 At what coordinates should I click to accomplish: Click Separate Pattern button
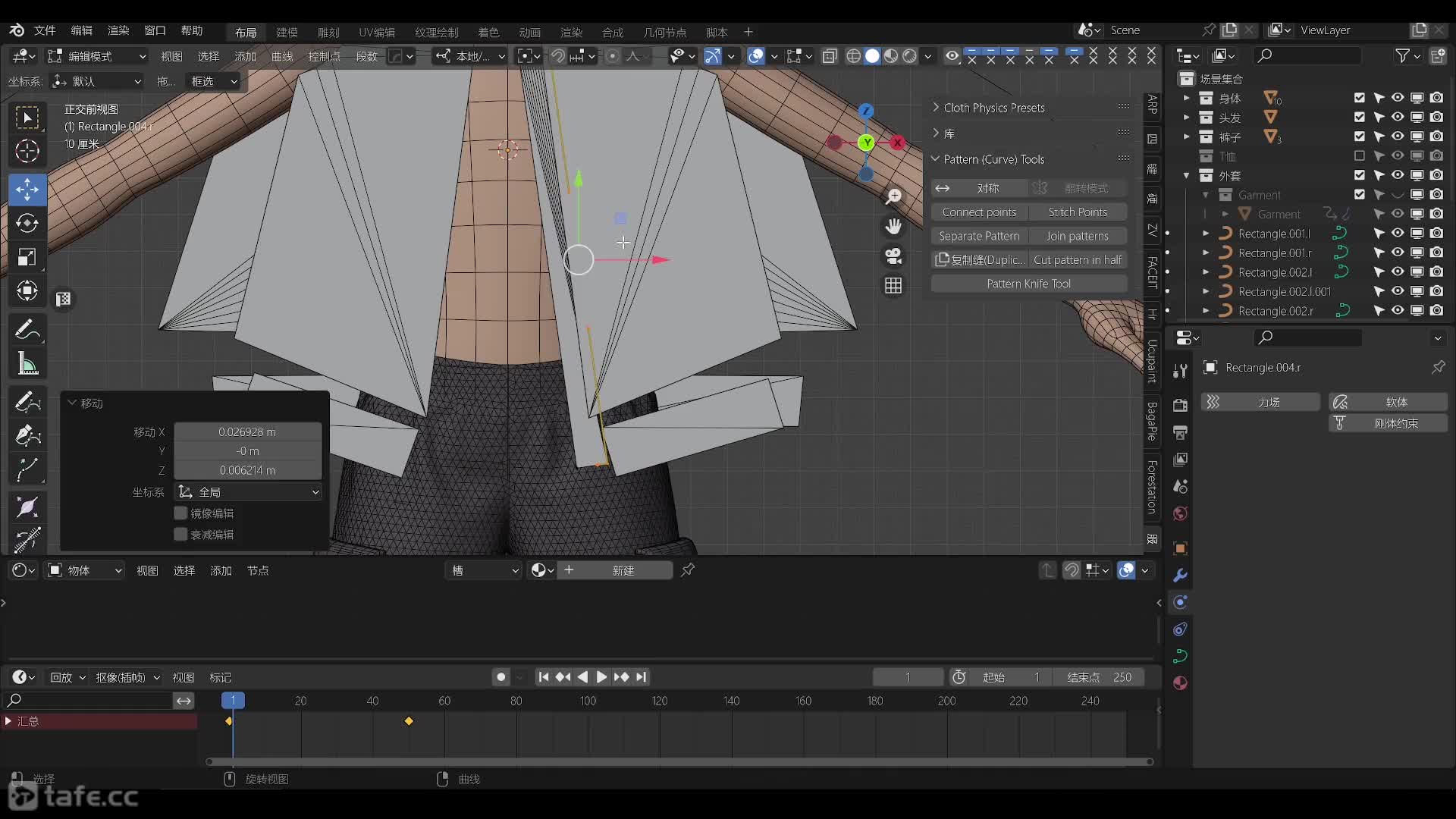pos(979,236)
